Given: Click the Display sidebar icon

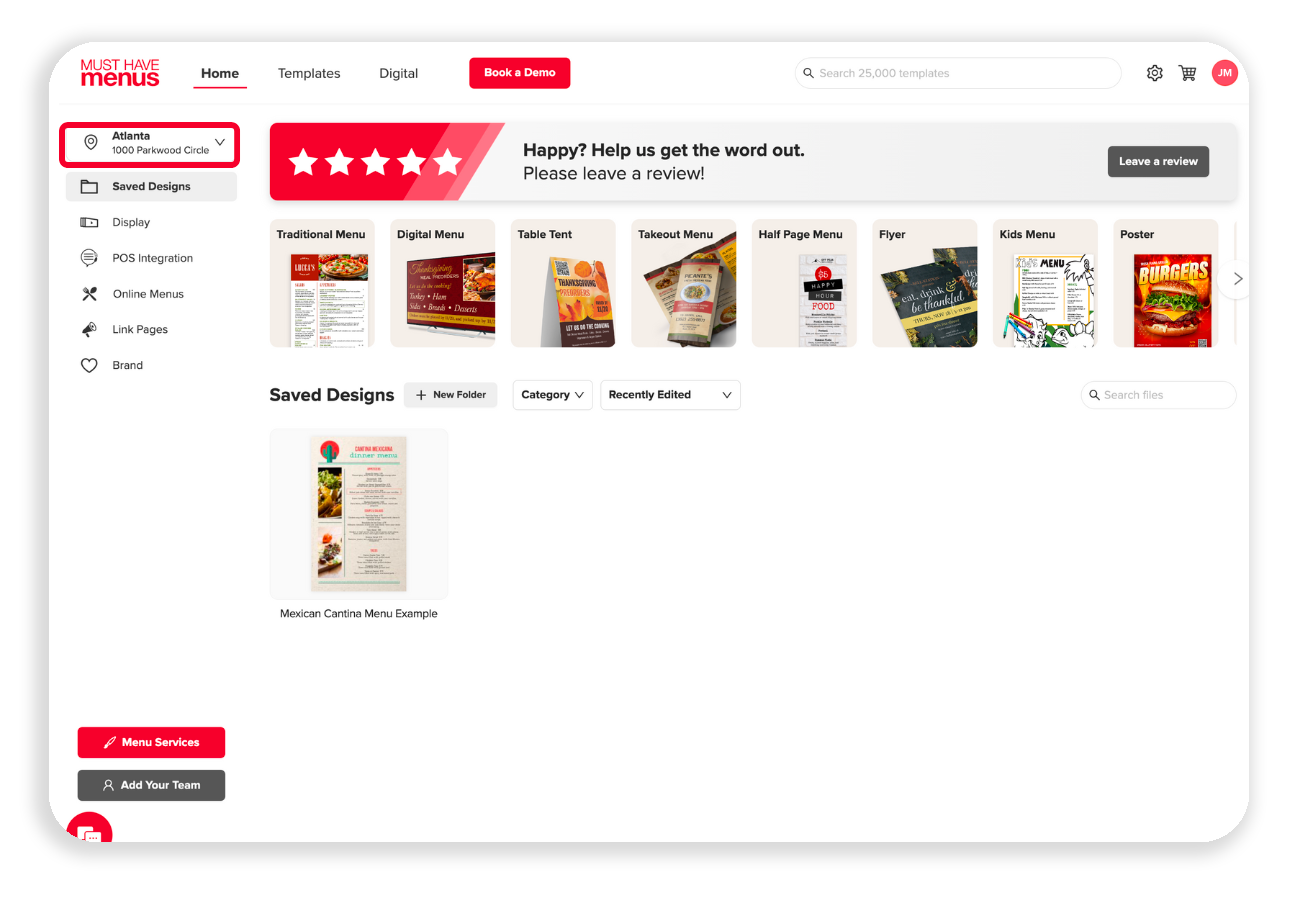Looking at the screenshot, I should pos(89,222).
